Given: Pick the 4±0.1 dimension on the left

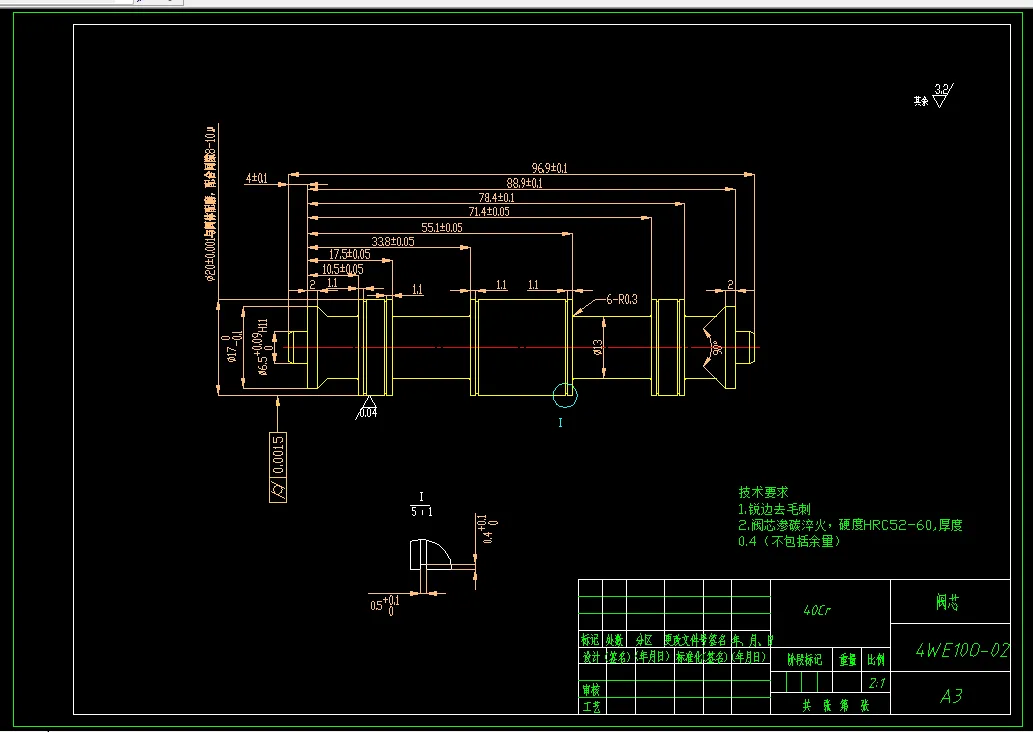Looking at the screenshot, I should (256, 178).
